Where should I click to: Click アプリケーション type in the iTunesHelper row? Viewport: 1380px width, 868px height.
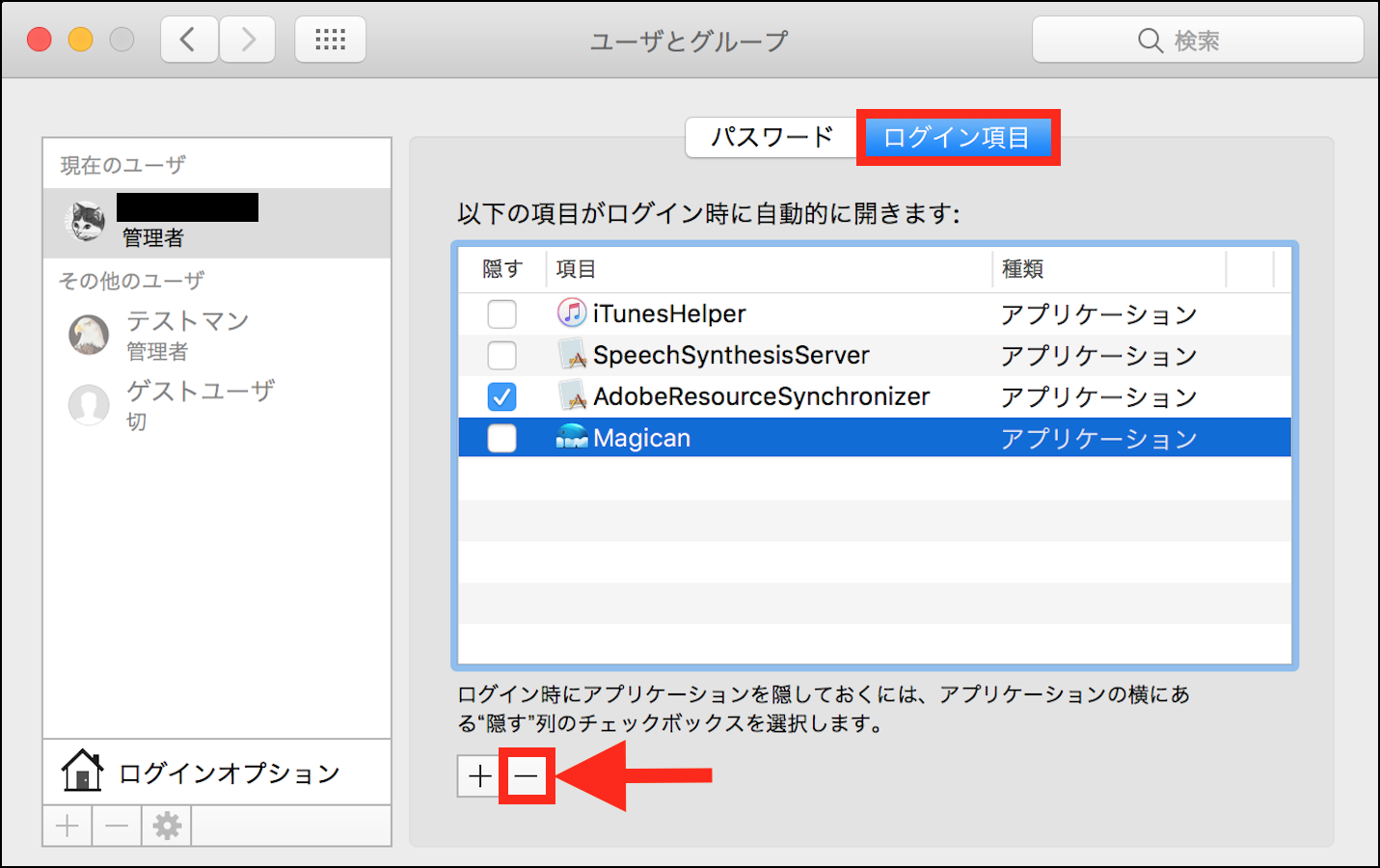pyautogui.click(x=1098, y=314)
